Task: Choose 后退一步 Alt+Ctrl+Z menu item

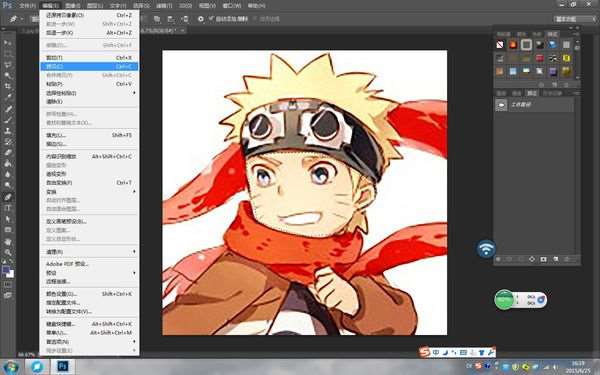Action: 89,33
